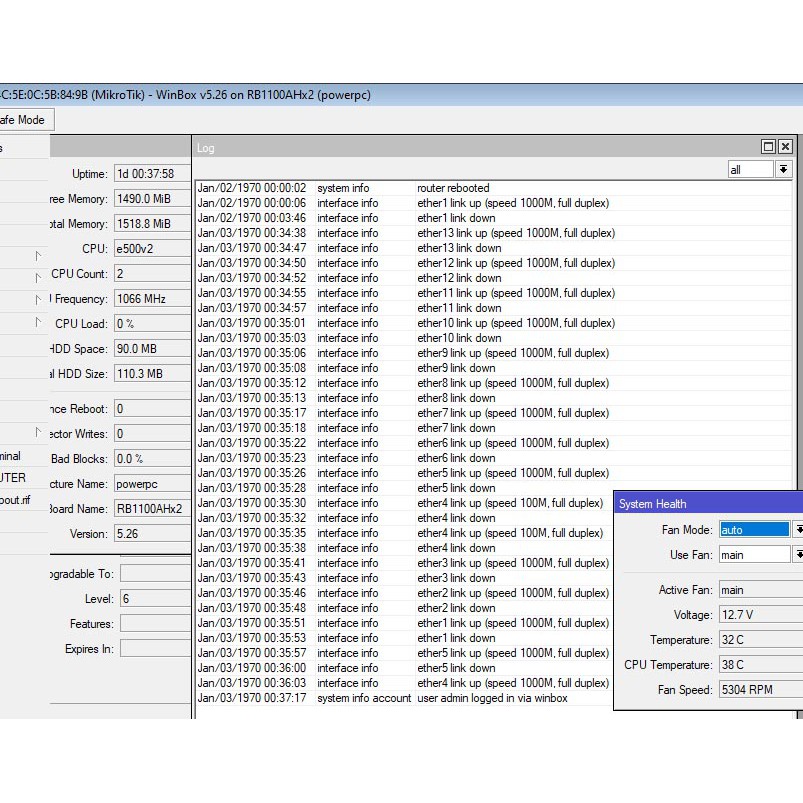Click the 'all' log filter field

749,170
